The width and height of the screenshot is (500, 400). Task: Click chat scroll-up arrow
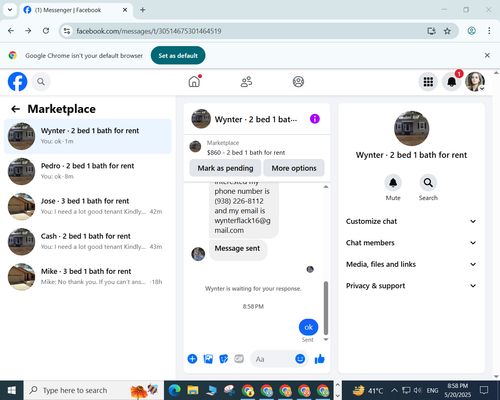[x=326, y=187]
